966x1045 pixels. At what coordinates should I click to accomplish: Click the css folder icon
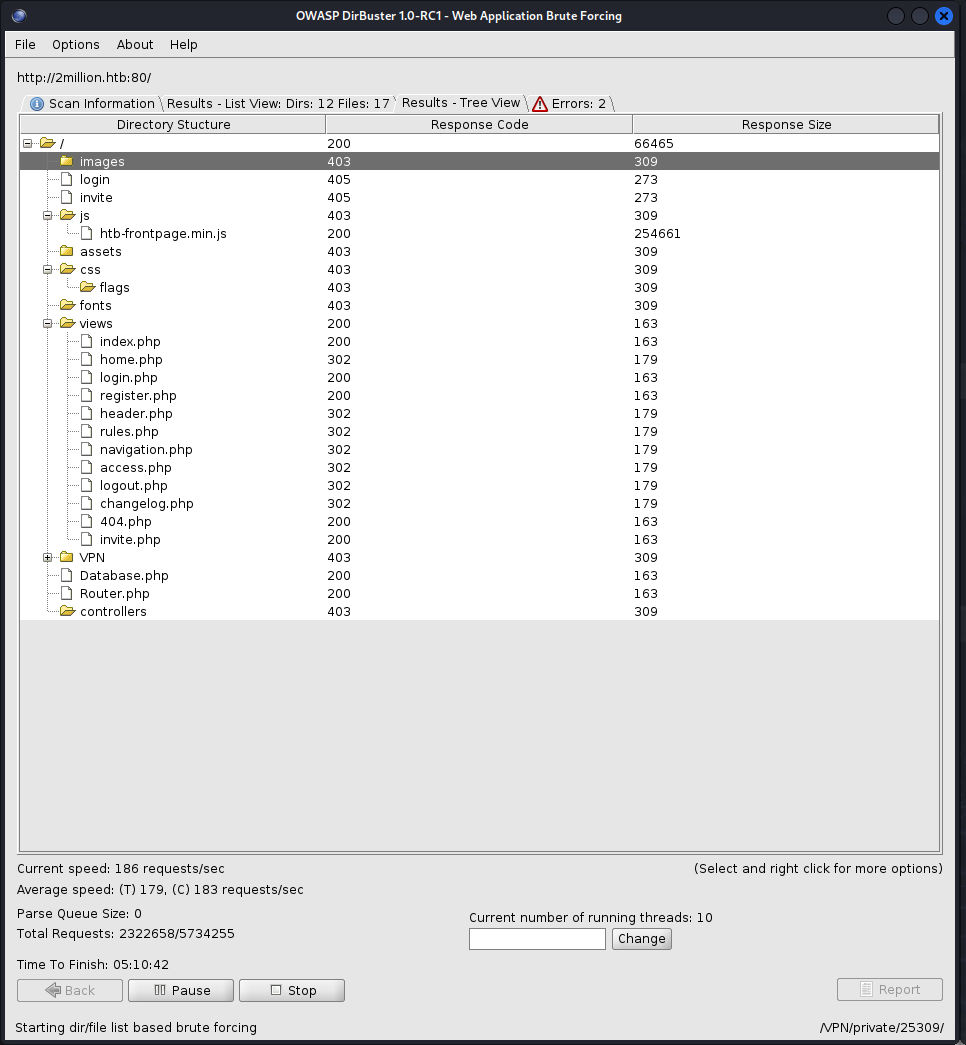tap(67, 269)
